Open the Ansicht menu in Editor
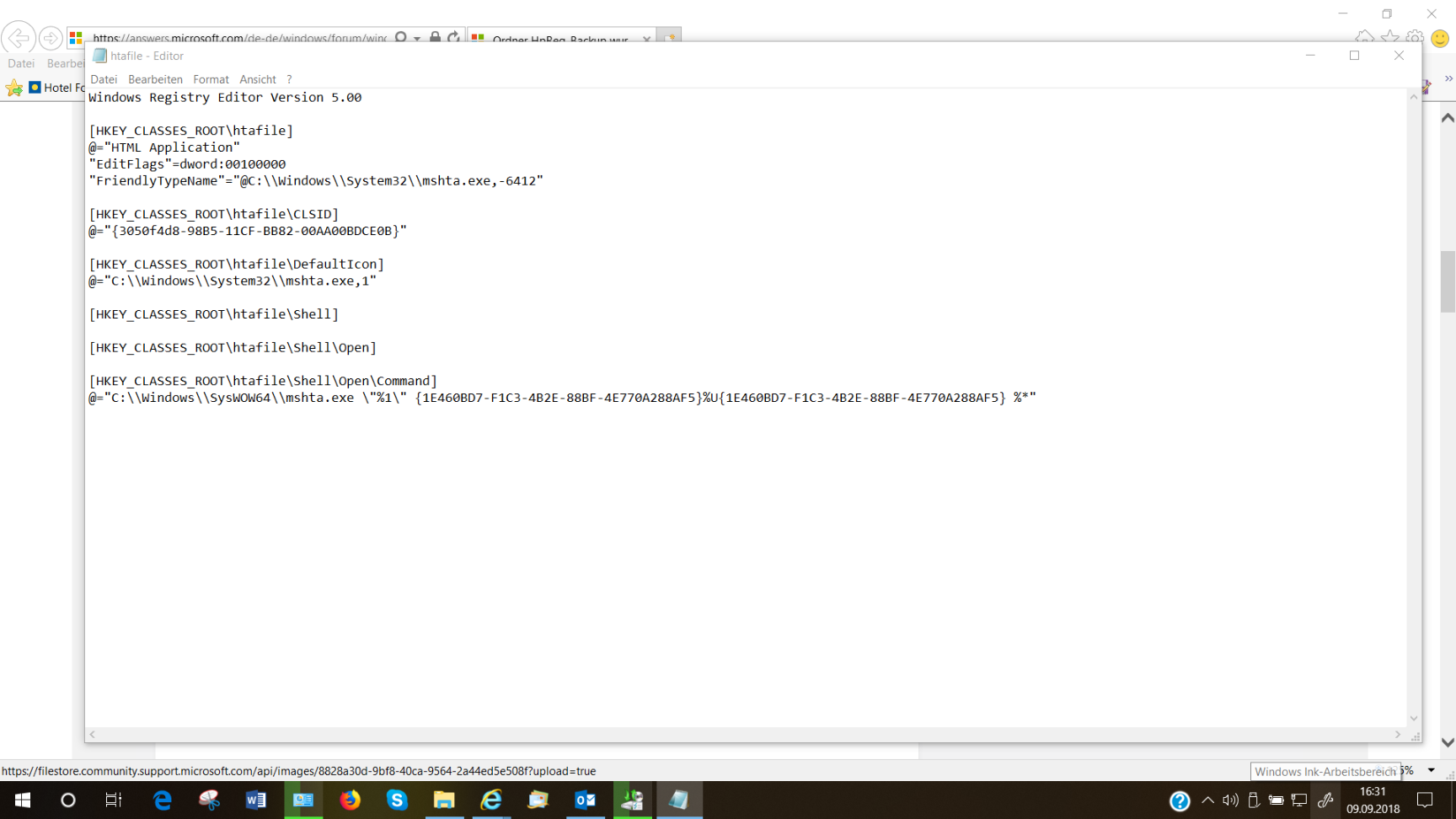Viewport: 1456px width, 819px height. pos(258,79)
